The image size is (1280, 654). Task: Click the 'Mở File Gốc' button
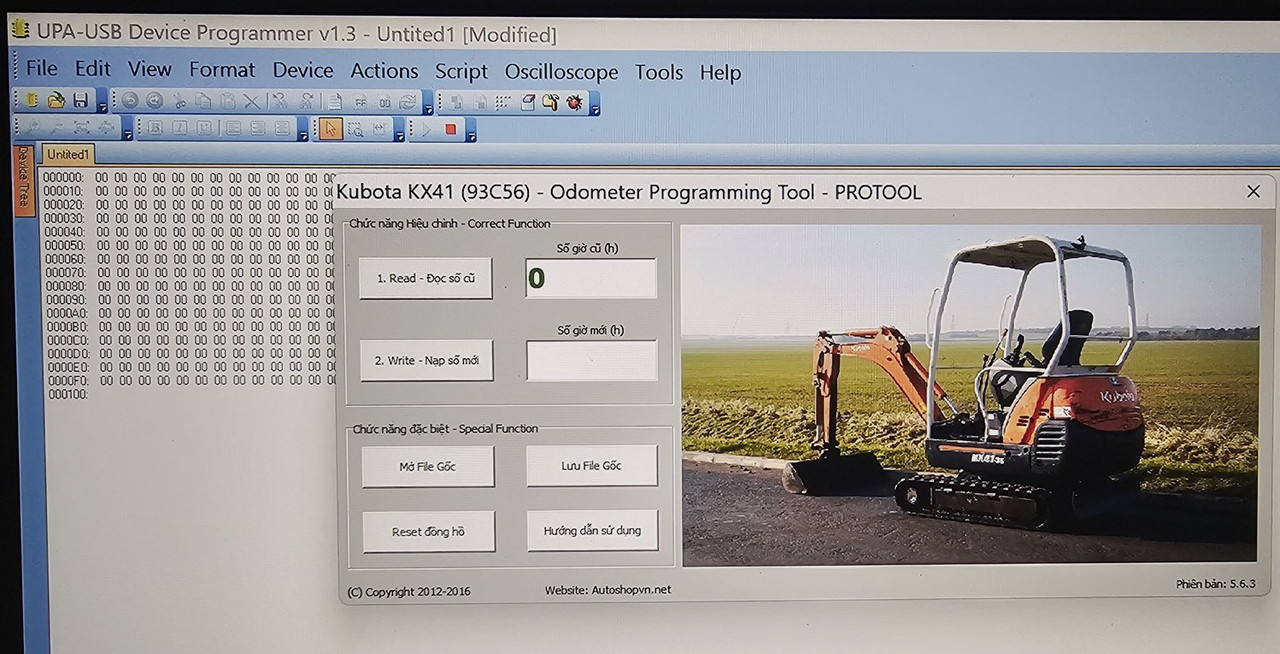click(x=428, y=467)
